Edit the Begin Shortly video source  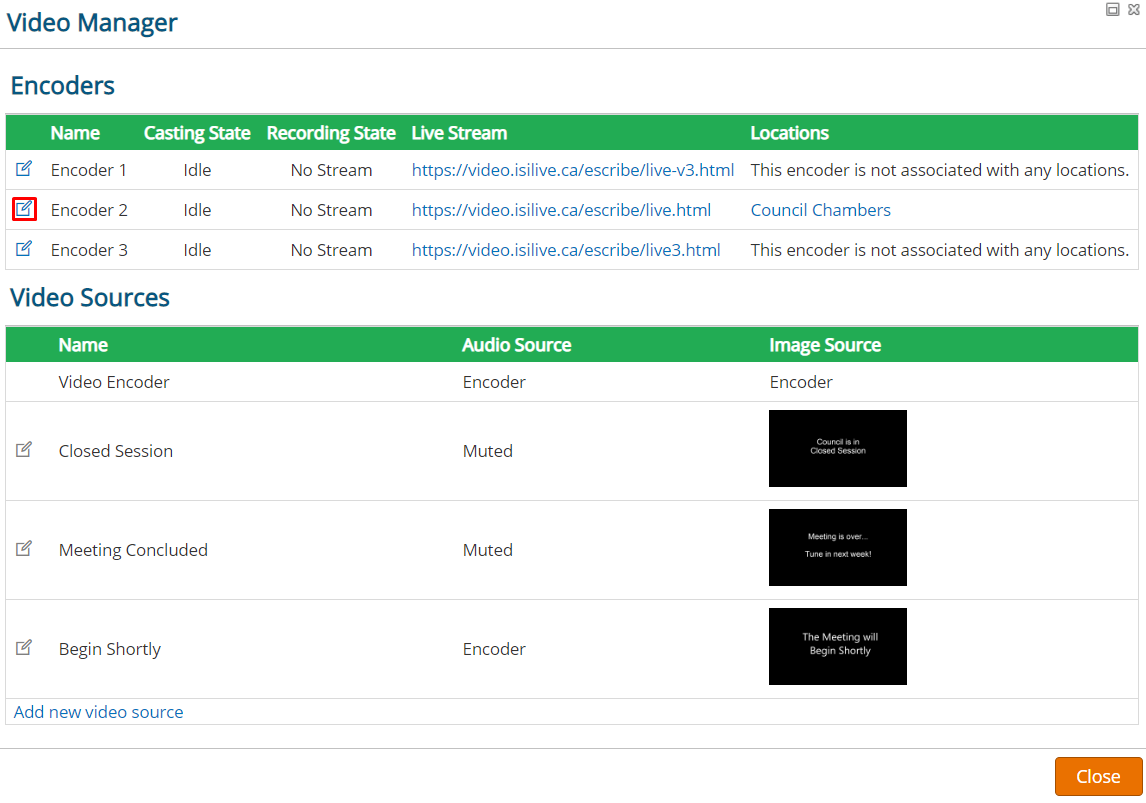coord(23,647)
